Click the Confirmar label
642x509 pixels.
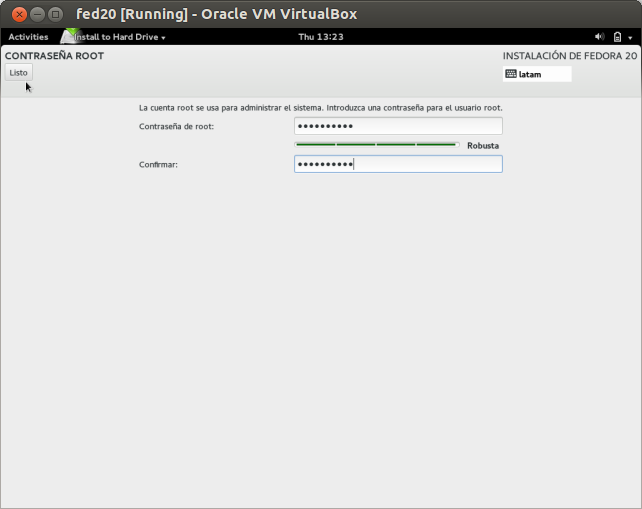pos(158,165)
